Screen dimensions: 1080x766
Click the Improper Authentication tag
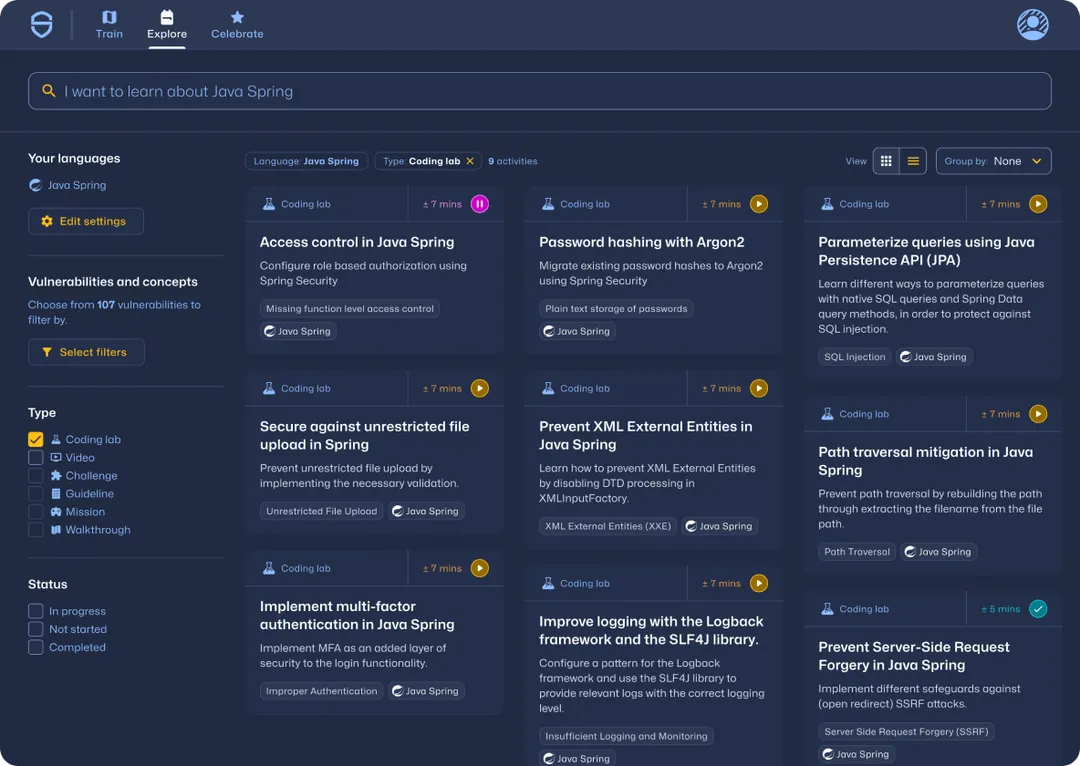(x=322, y=691)
